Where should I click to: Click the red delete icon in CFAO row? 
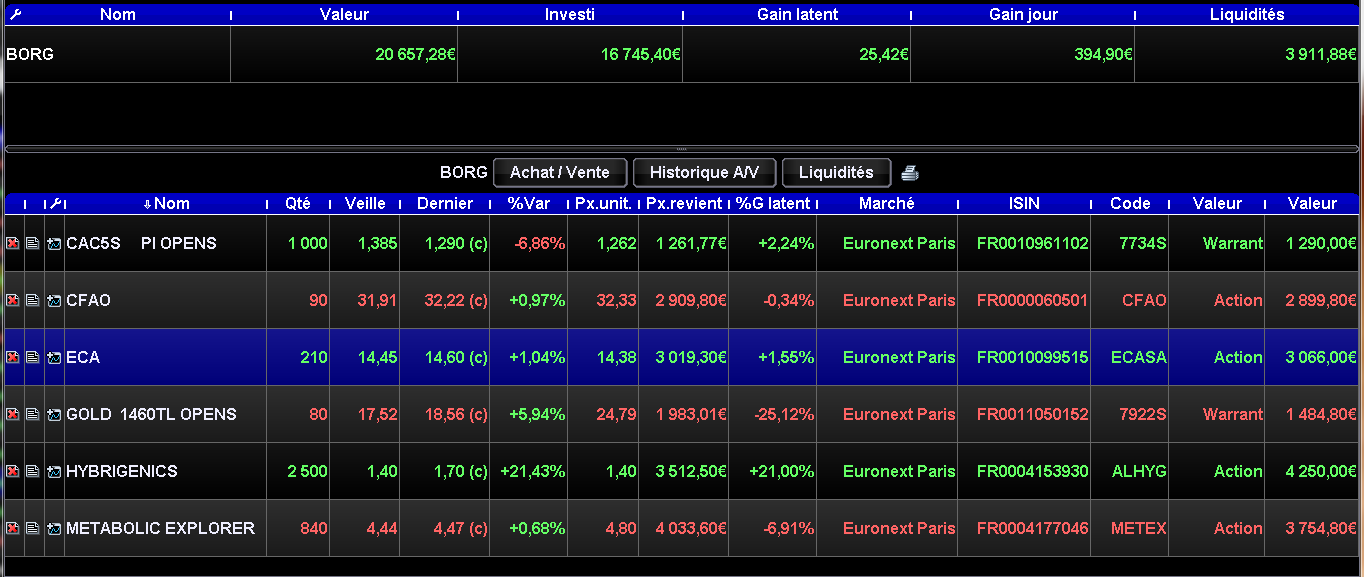coord(13,300)
